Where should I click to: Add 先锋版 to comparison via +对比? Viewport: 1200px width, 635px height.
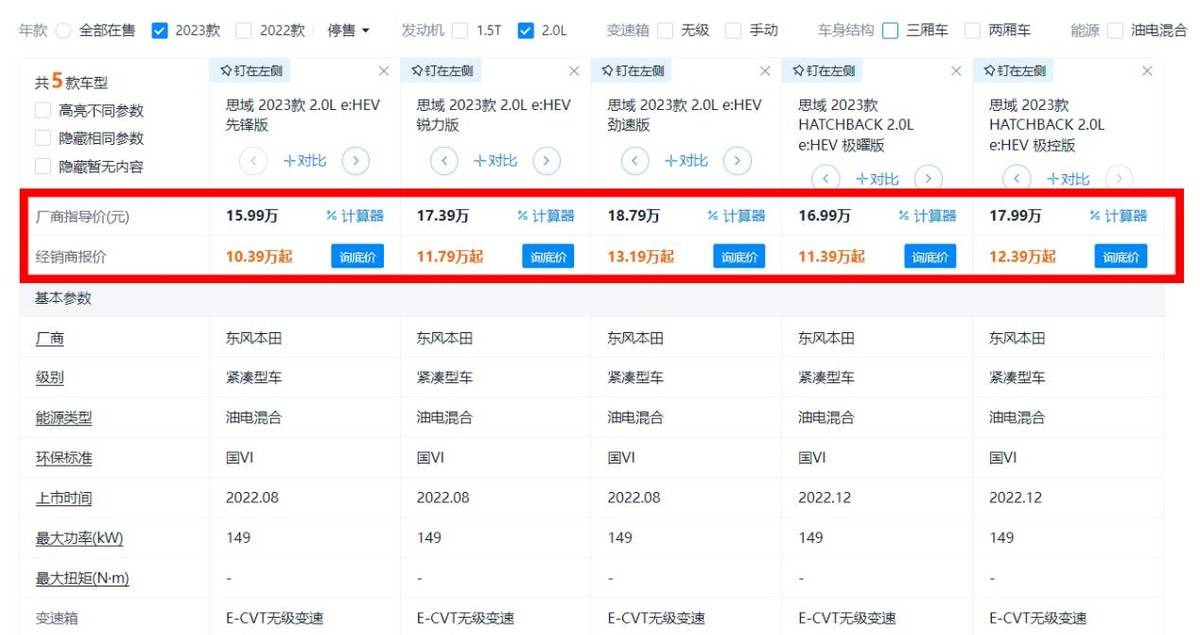point(305,161)
